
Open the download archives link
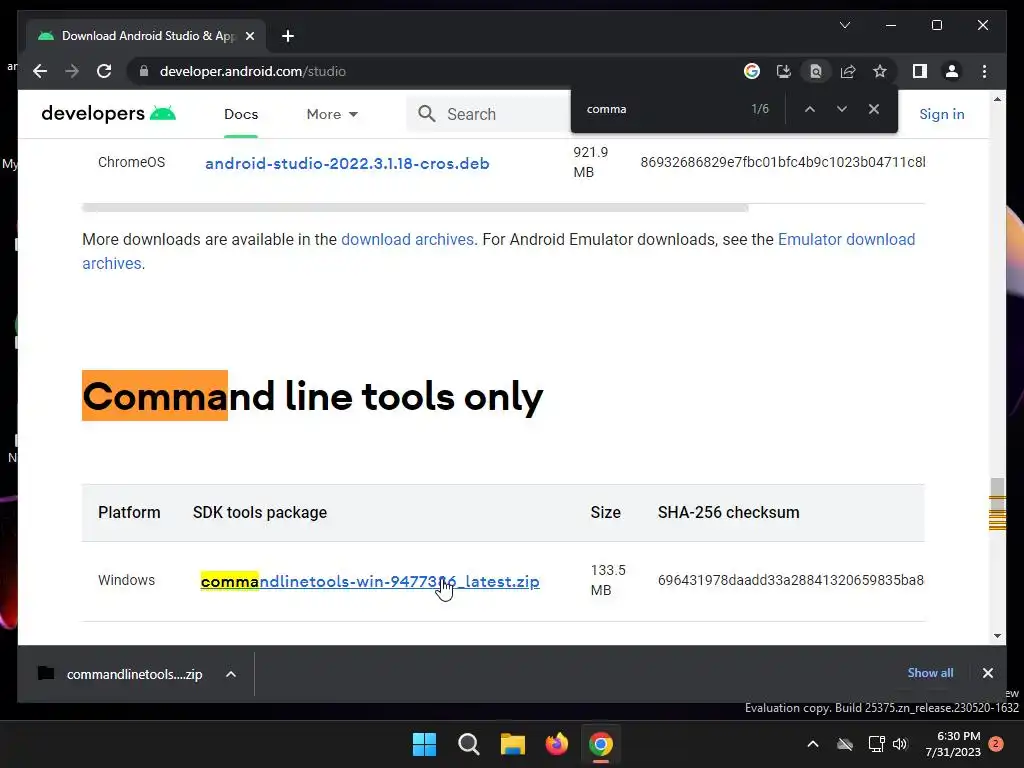[408, 240]
